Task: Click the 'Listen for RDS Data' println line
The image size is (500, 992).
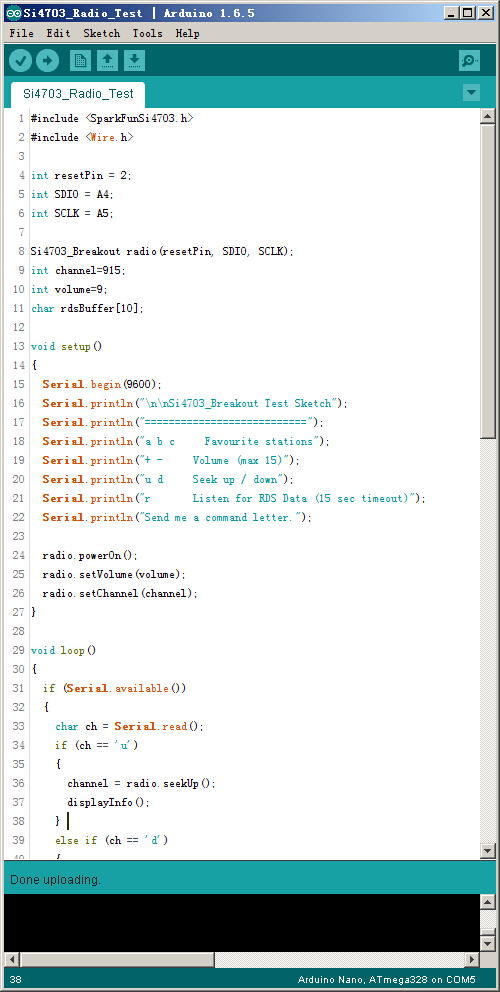Action: click(x=234, y=498)
